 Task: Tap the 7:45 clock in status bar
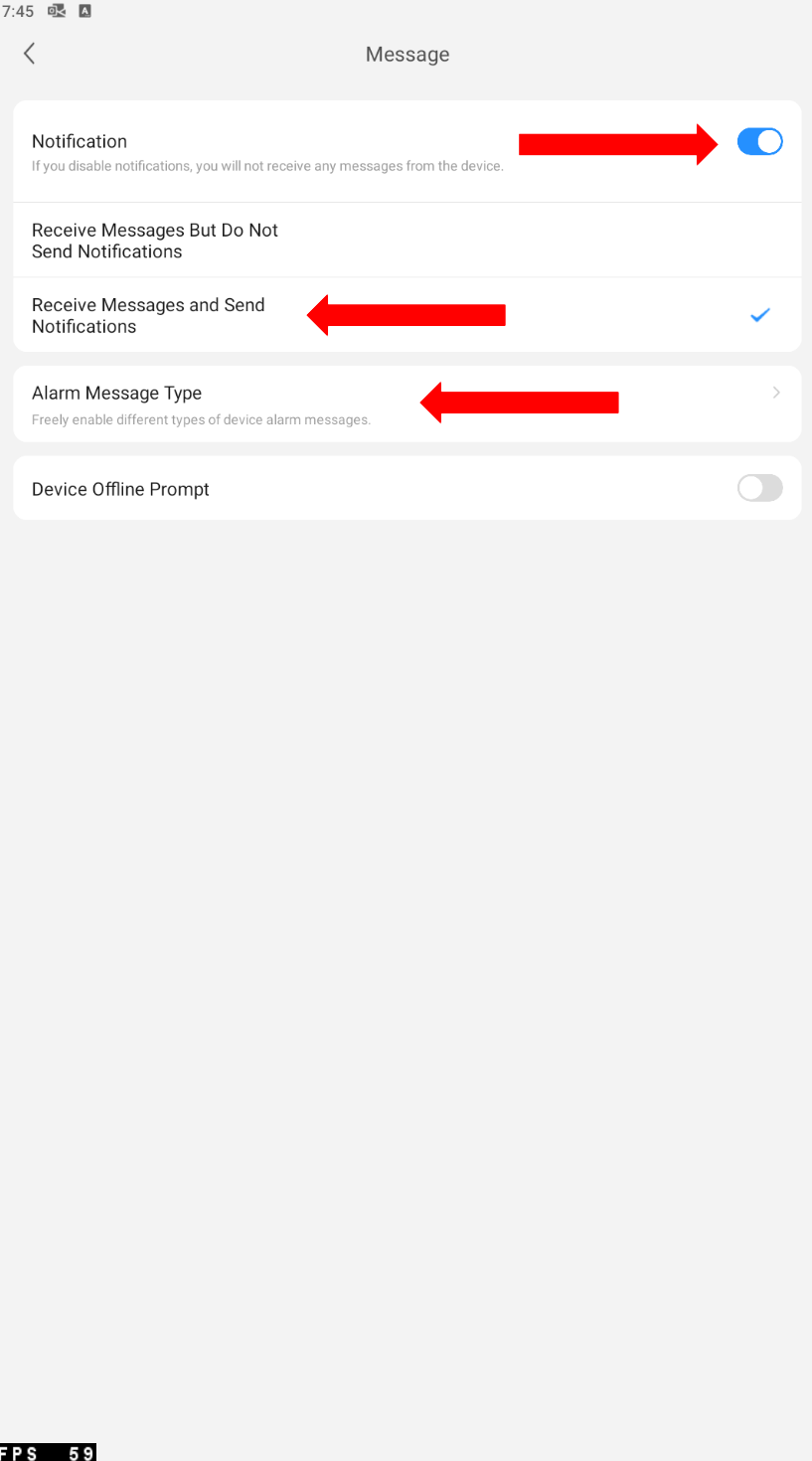pyautogui.click(x=18, y=11)
